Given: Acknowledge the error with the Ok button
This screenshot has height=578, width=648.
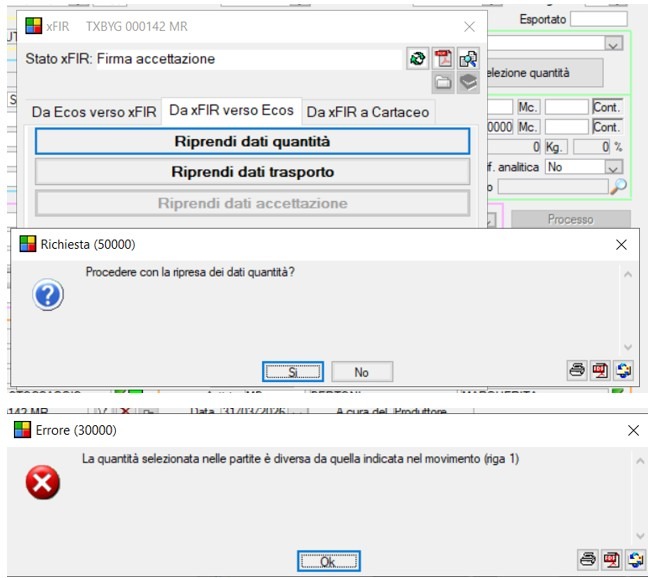Looking at the screenshot, I should 328,561.
